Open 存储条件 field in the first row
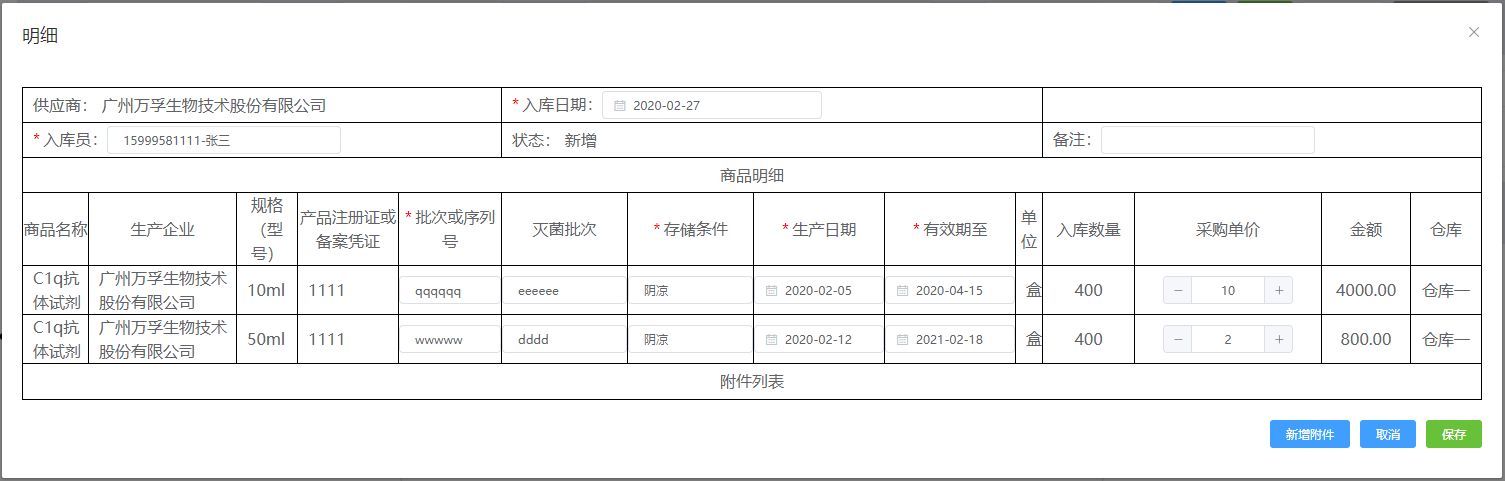This screenshot has height=481, width=1505. (x=690, y=291)
